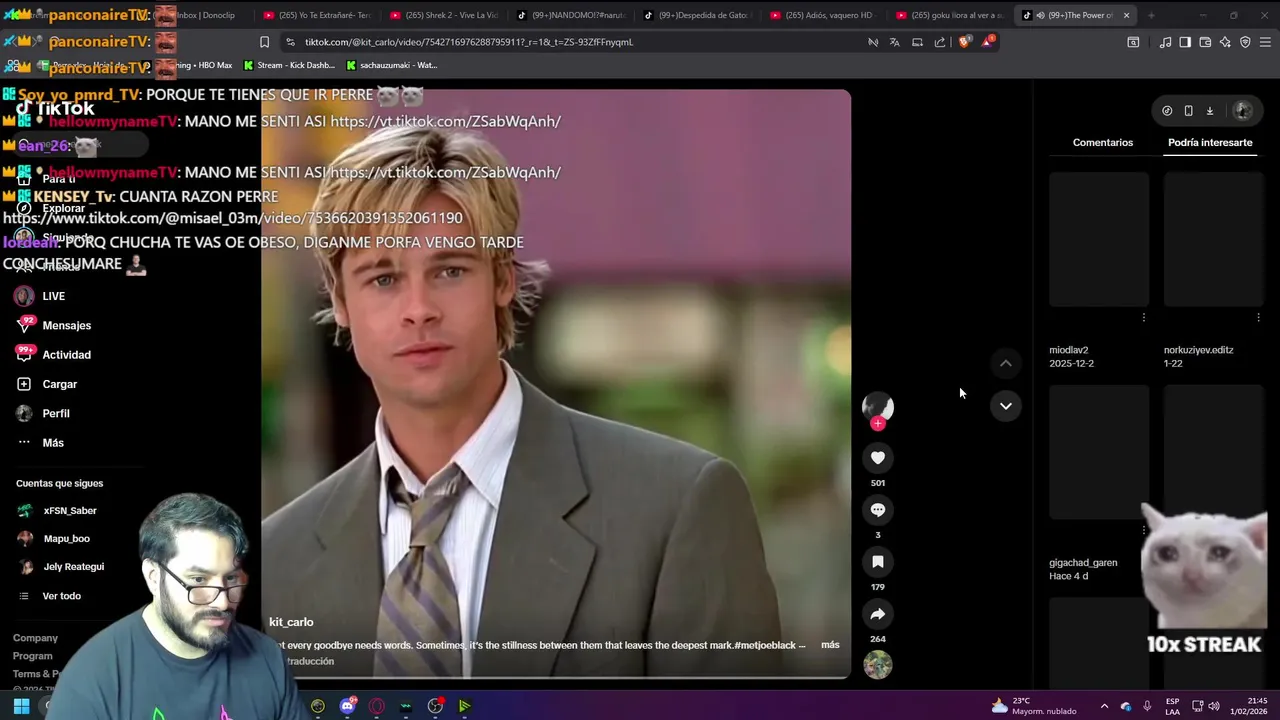
Task: Open options dots for miodlav2 video
Action: click(1144, 318)
